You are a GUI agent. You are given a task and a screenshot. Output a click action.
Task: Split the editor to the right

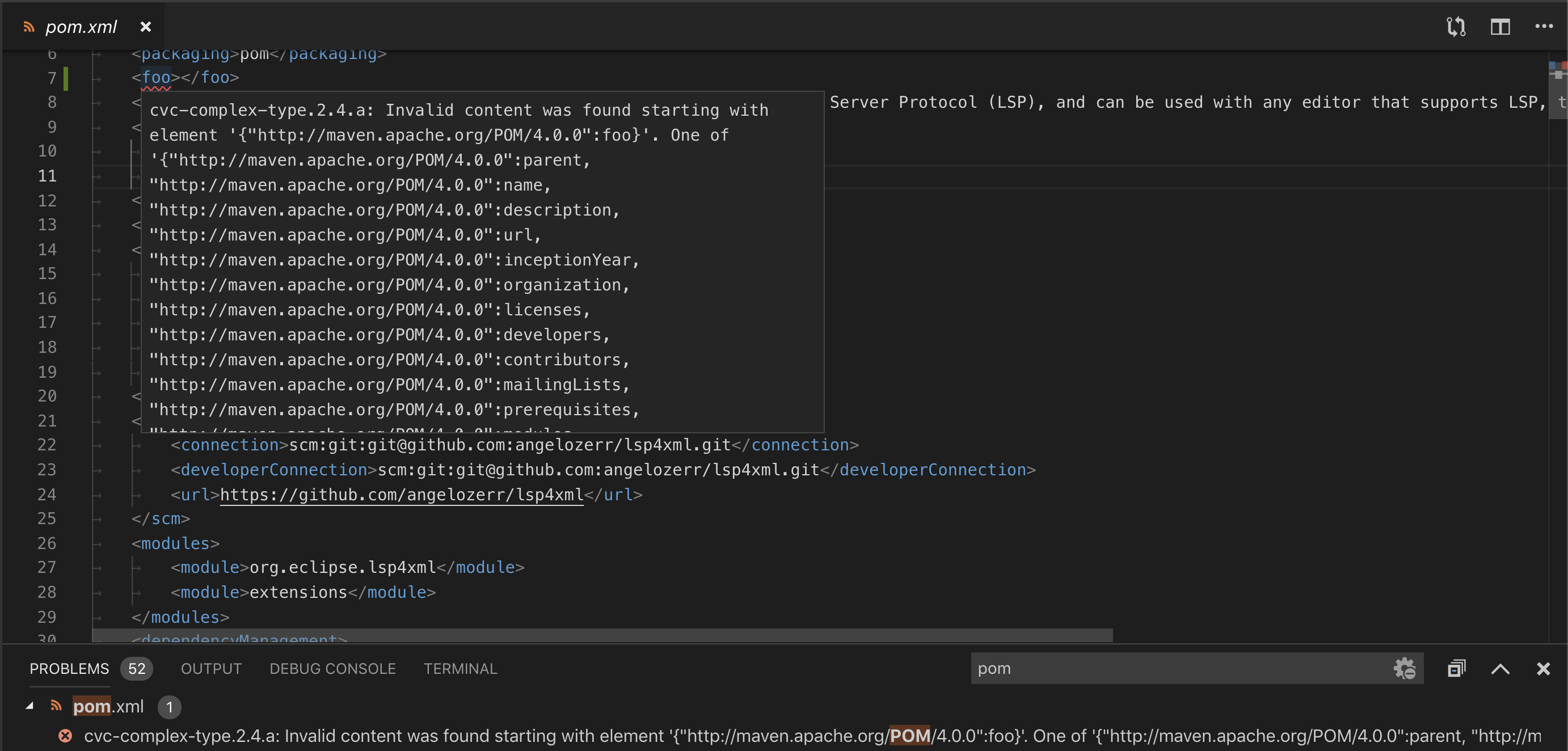[1500, 27]
